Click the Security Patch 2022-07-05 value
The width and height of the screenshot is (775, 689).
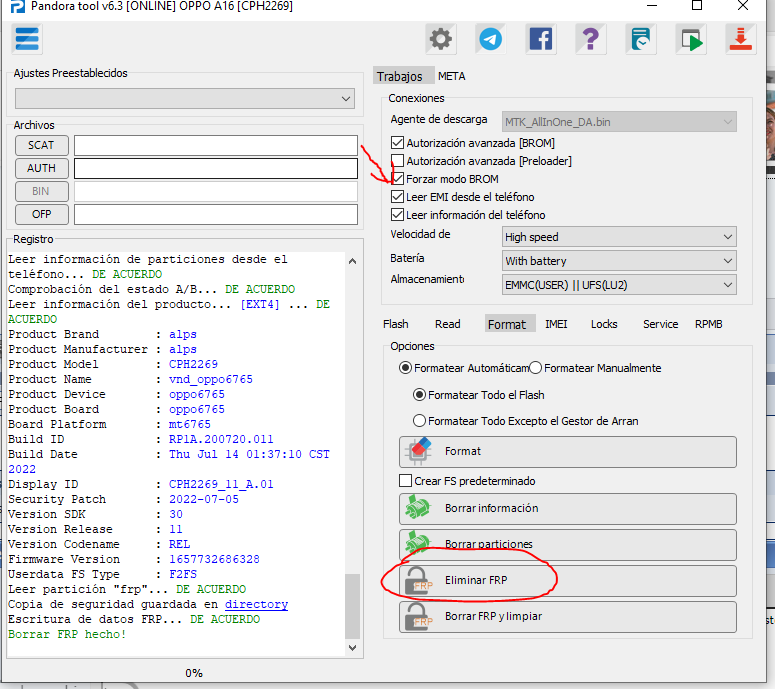(x=204, y=499)
